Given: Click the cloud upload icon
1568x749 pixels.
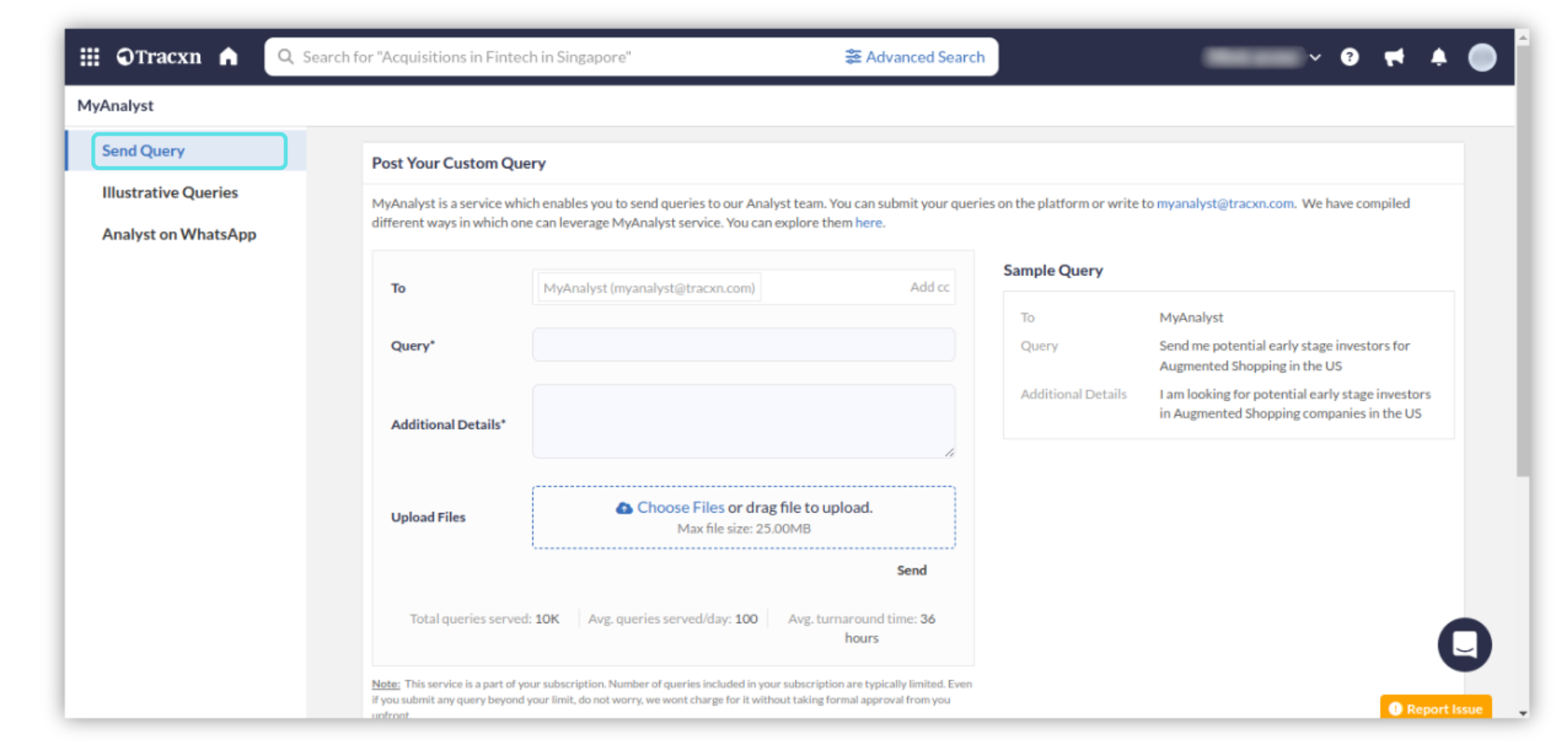Looking at the screenshot, I should 624,508.
